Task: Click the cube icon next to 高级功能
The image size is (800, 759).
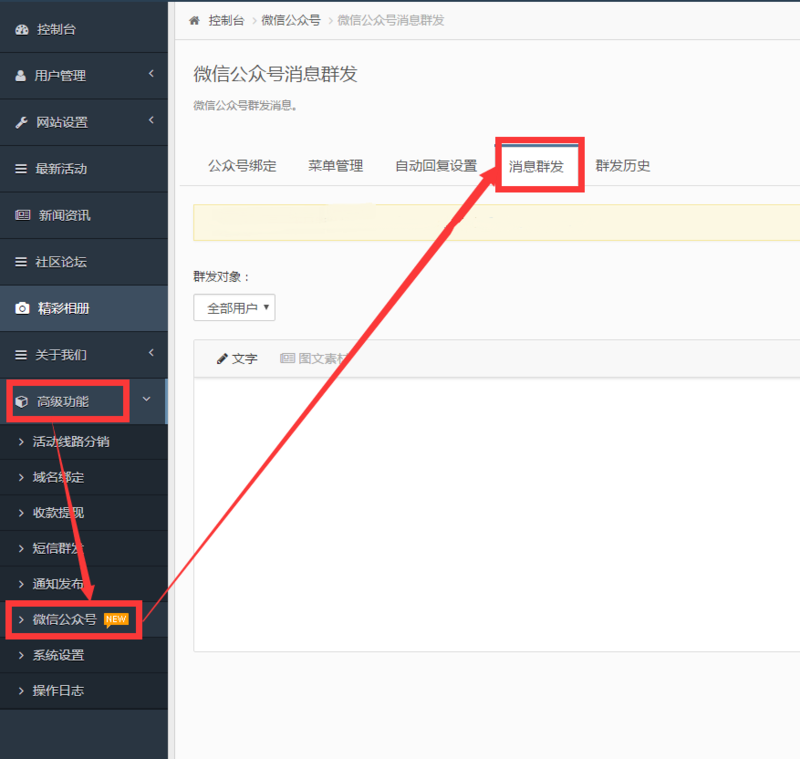Action: [x=22, y=401]
